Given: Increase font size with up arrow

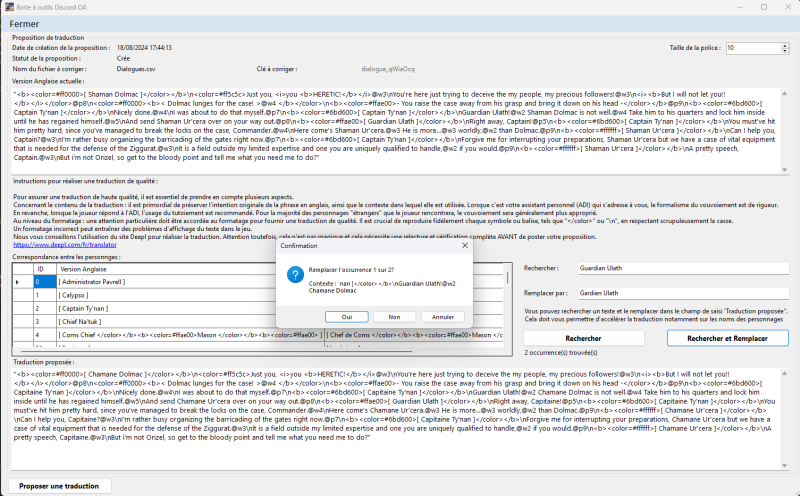Looking at the screenshot, I should [785, 45].
